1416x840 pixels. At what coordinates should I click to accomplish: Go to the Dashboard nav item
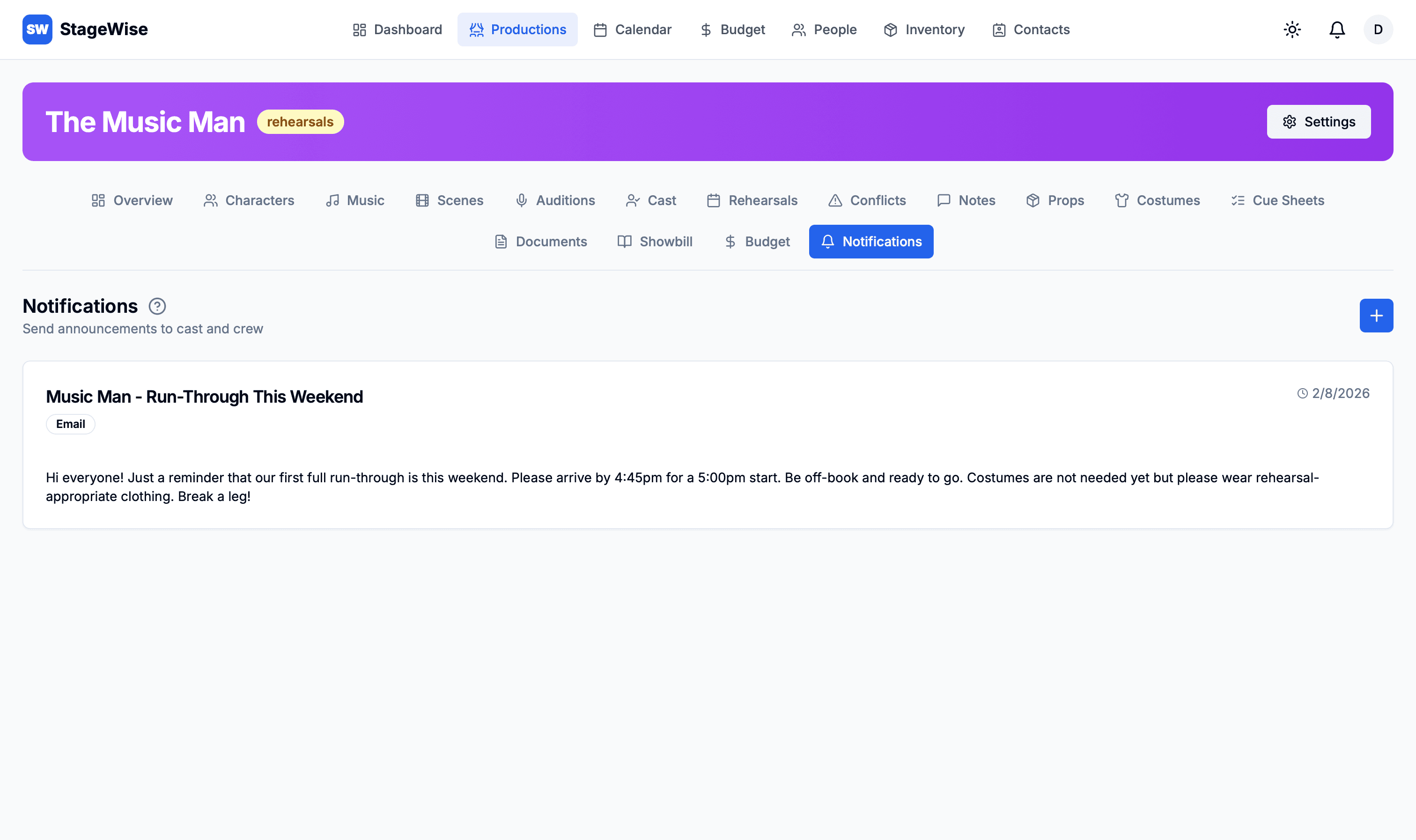[x=397, y=29]
